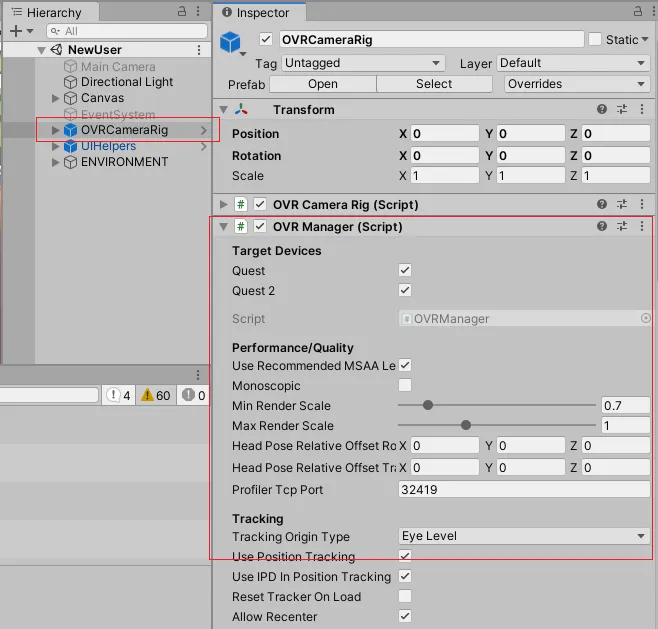The image size is (658, 629).
Task: Click the Inspector panel lock icon
Action: (637, 11)
